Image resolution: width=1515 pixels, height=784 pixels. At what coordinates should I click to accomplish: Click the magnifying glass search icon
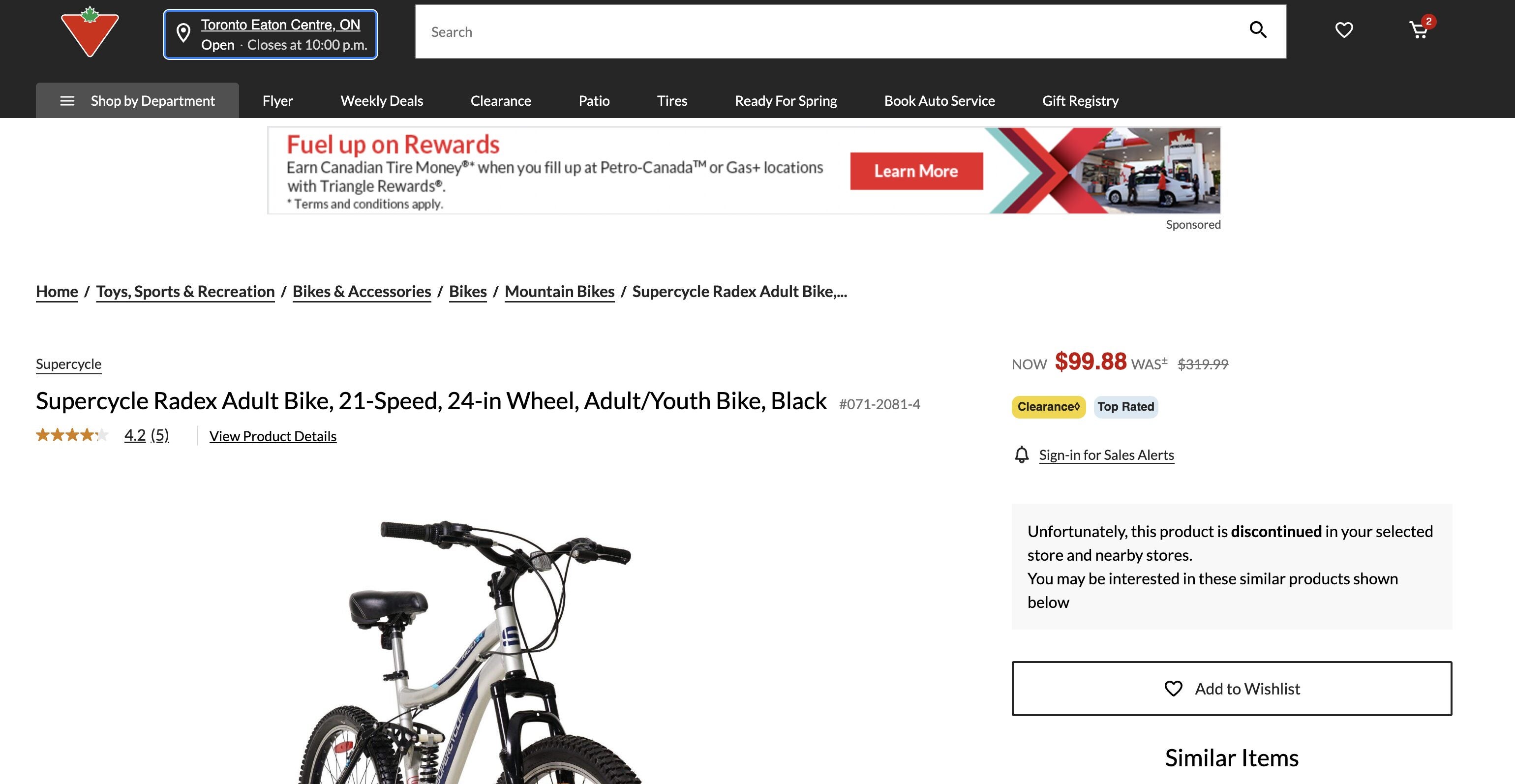click(1258, 30)
